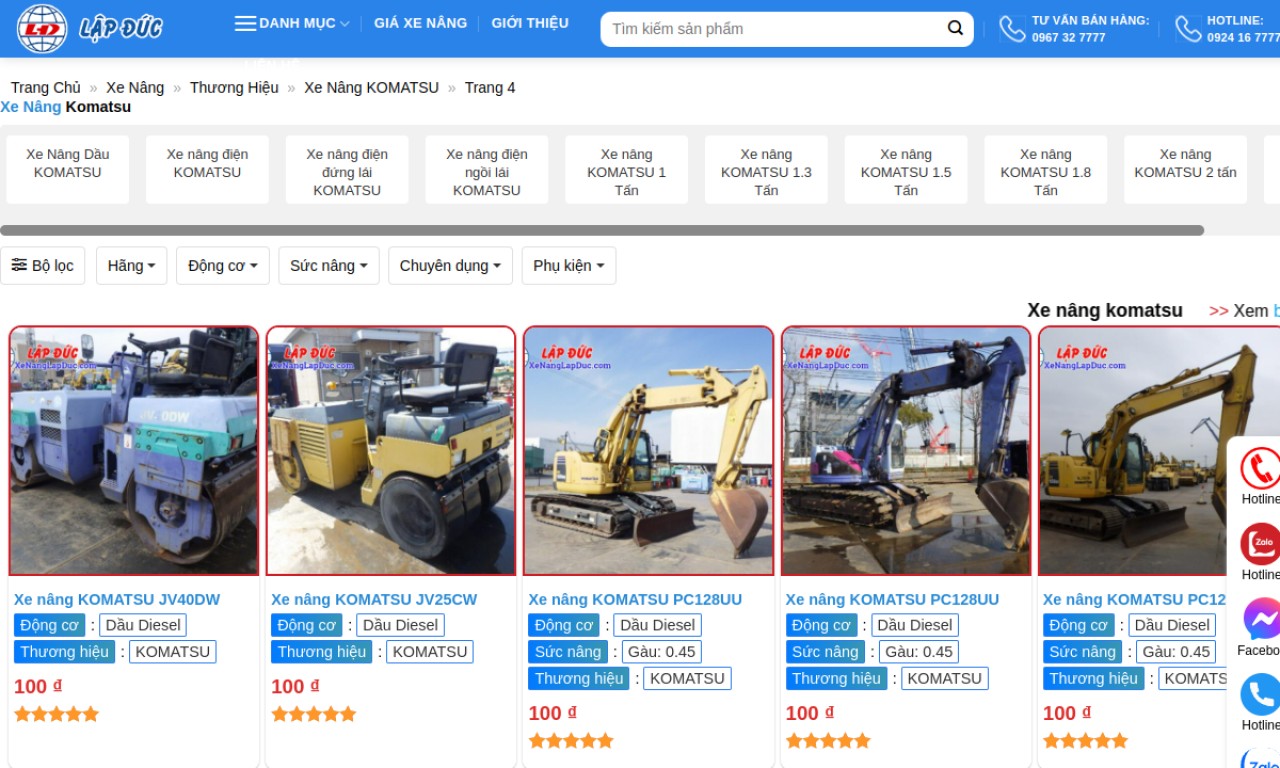Open the yellow excavator PC128UU product title
The height and width of the screenshot is (768, 1280).
[635, 599]
